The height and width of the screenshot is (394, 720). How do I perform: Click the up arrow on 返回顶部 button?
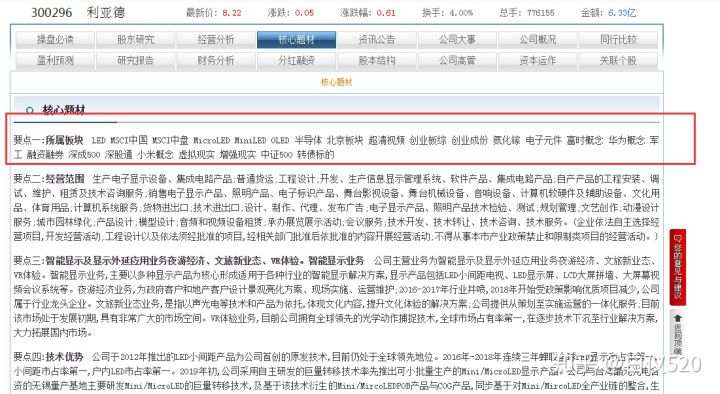click(x=678, y=317)
